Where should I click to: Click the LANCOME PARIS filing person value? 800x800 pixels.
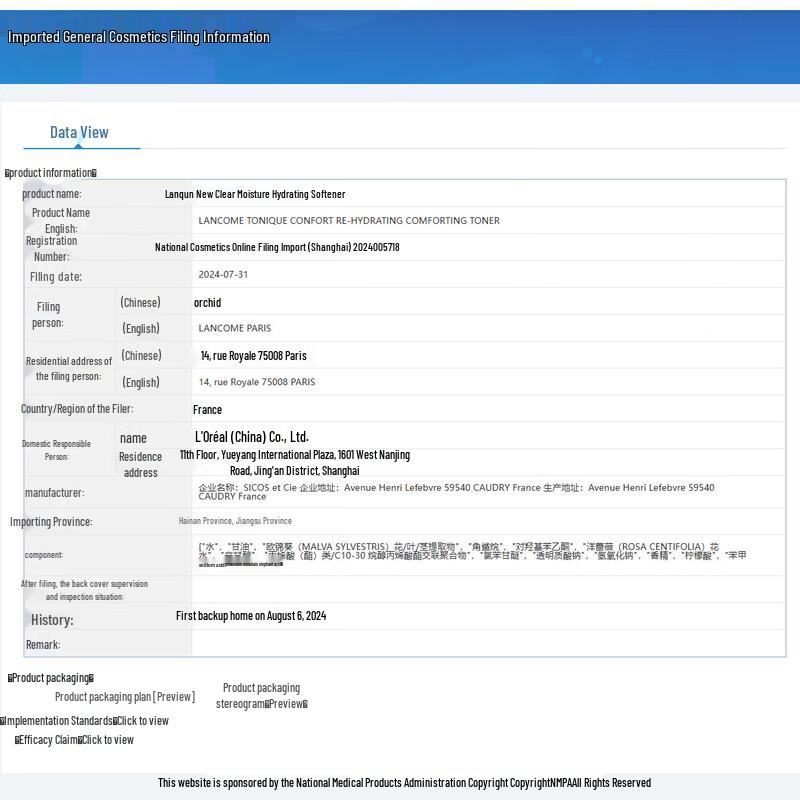(x=235, y=328)
